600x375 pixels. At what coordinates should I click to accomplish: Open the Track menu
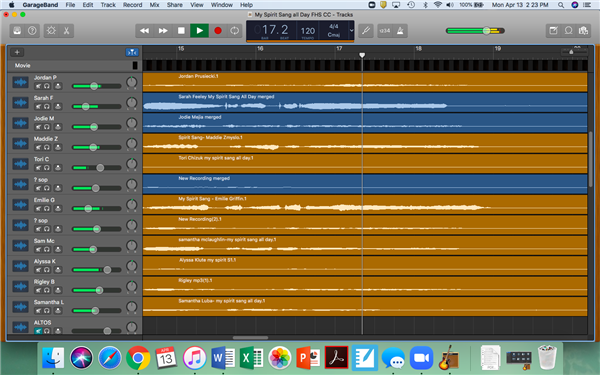point(108,5)
